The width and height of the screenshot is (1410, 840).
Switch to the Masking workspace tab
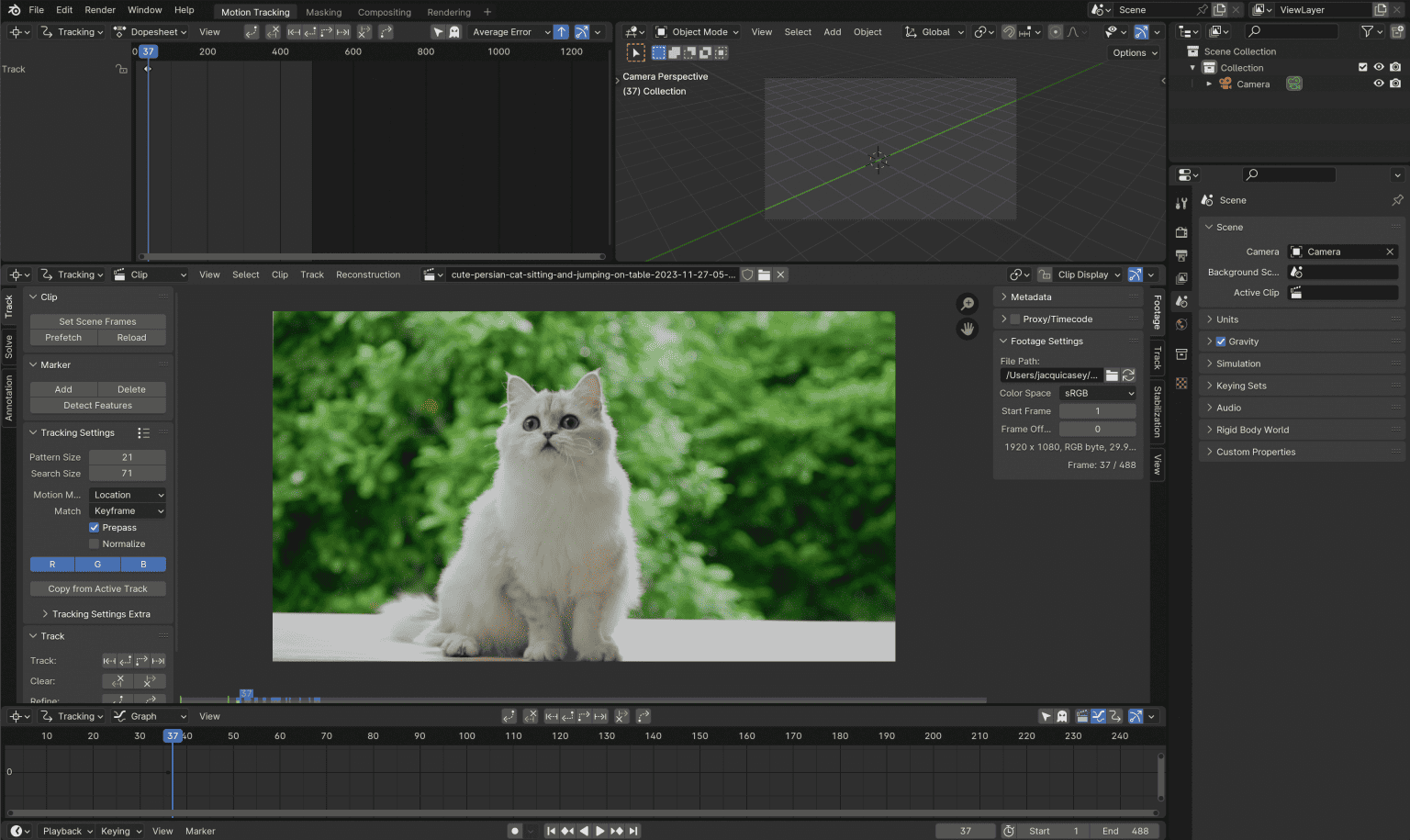(324, 12)
